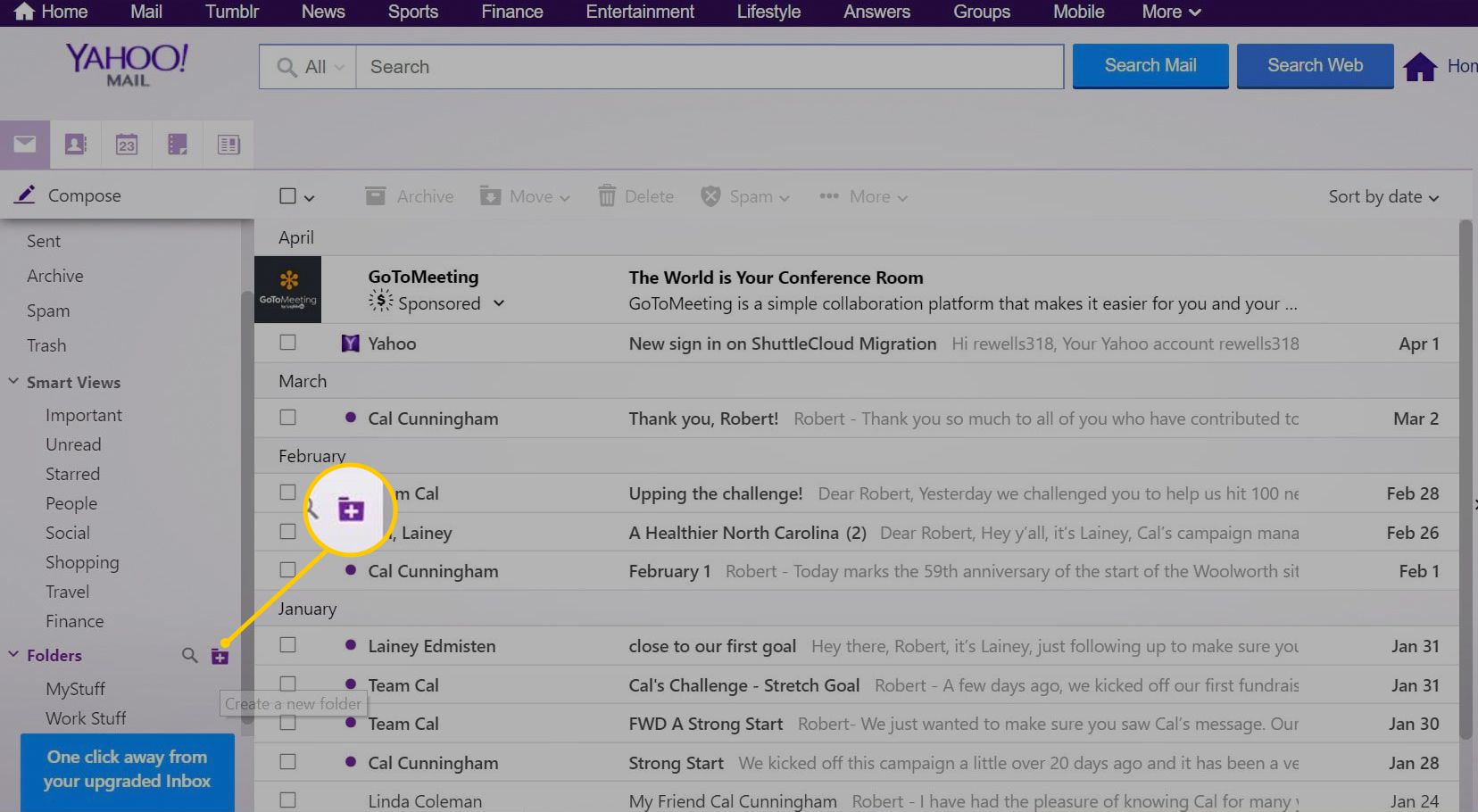Viewport: 1478px width, 812px height.
Task: Click the Spam shield icon
Action: 710,196
